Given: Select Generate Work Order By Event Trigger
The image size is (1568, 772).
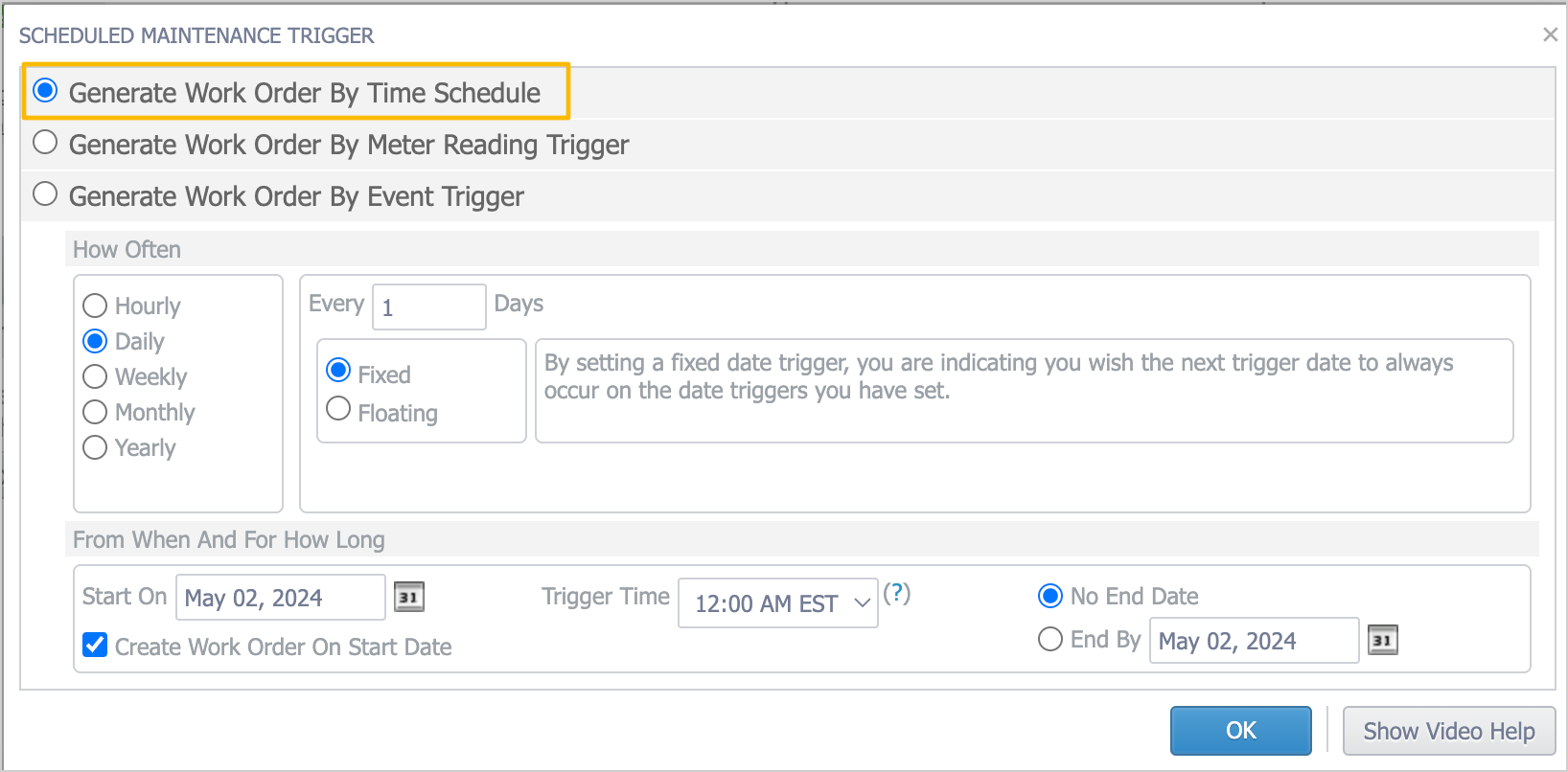Looking at the screenshot, I should 45,193.
